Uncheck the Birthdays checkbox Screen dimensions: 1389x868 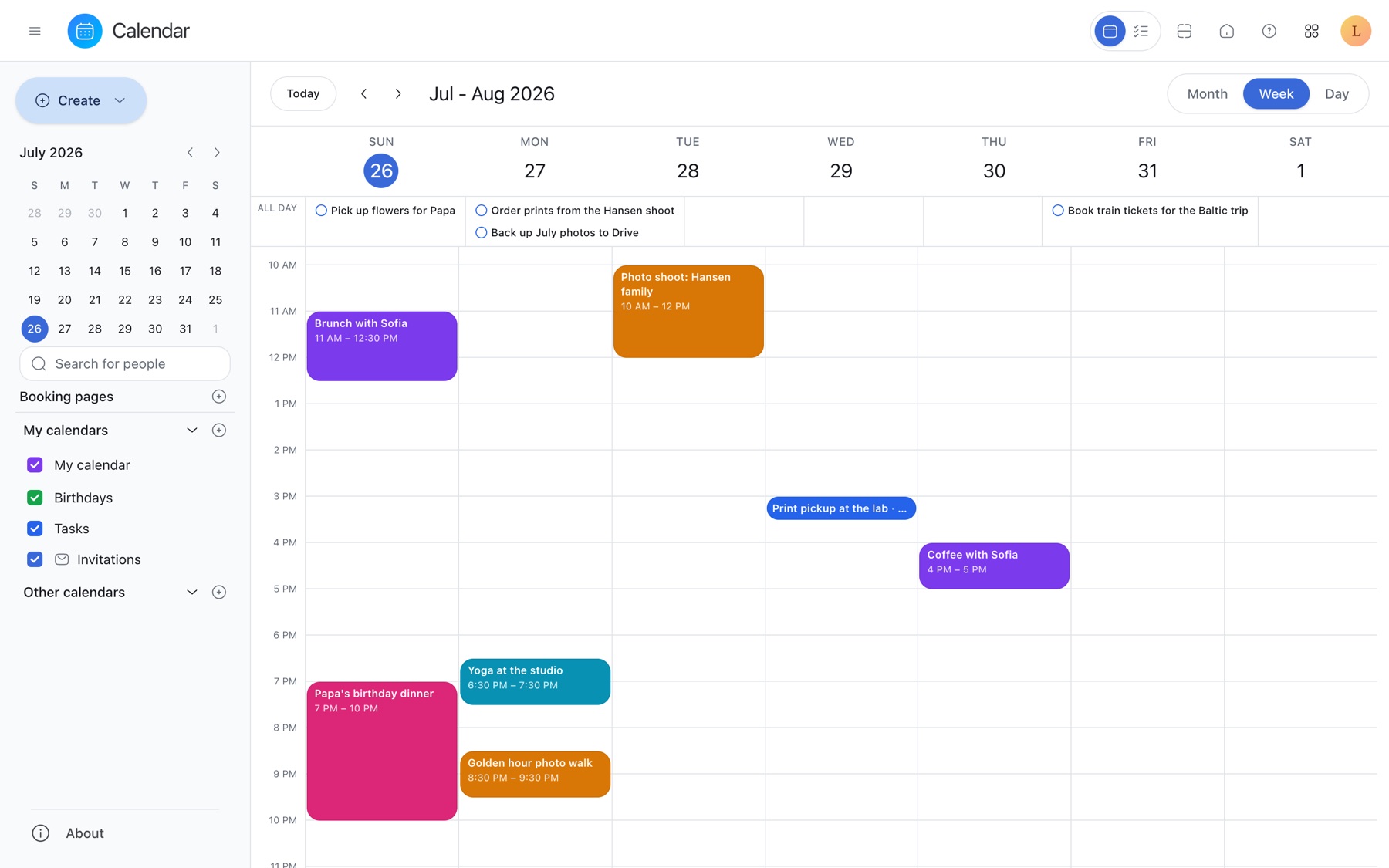pos(35,498)
